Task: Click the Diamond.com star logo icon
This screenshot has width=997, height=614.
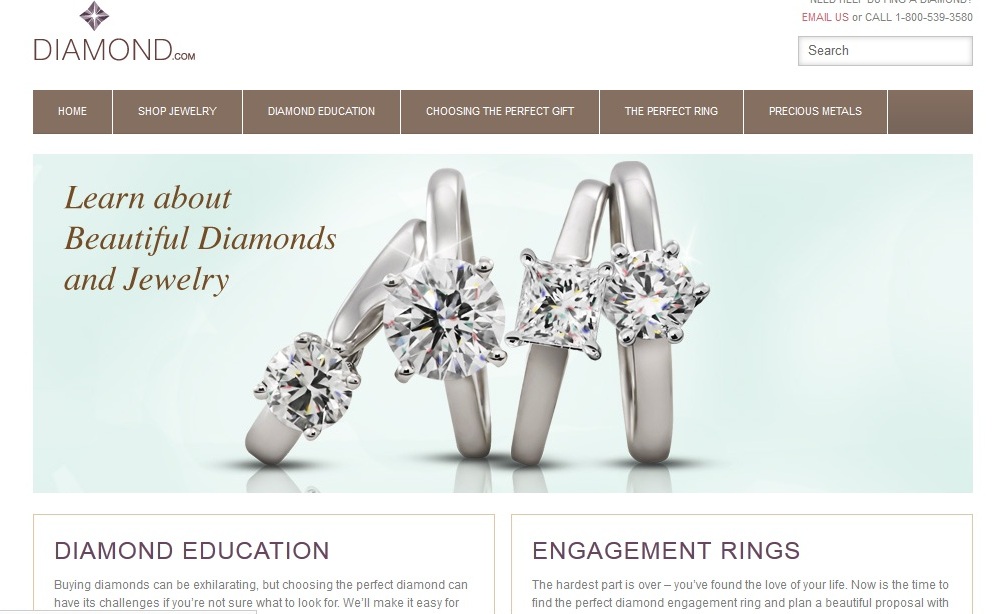Action: 94,16
